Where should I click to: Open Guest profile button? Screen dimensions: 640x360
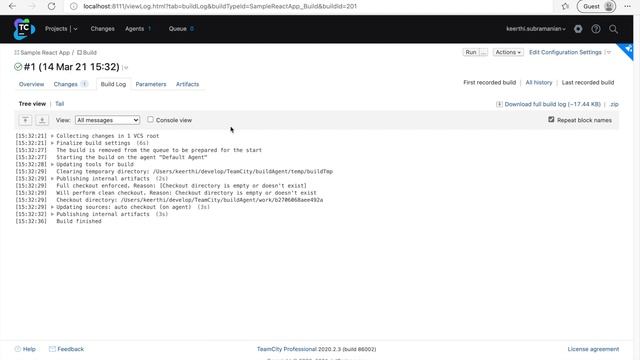coord(596,6)
